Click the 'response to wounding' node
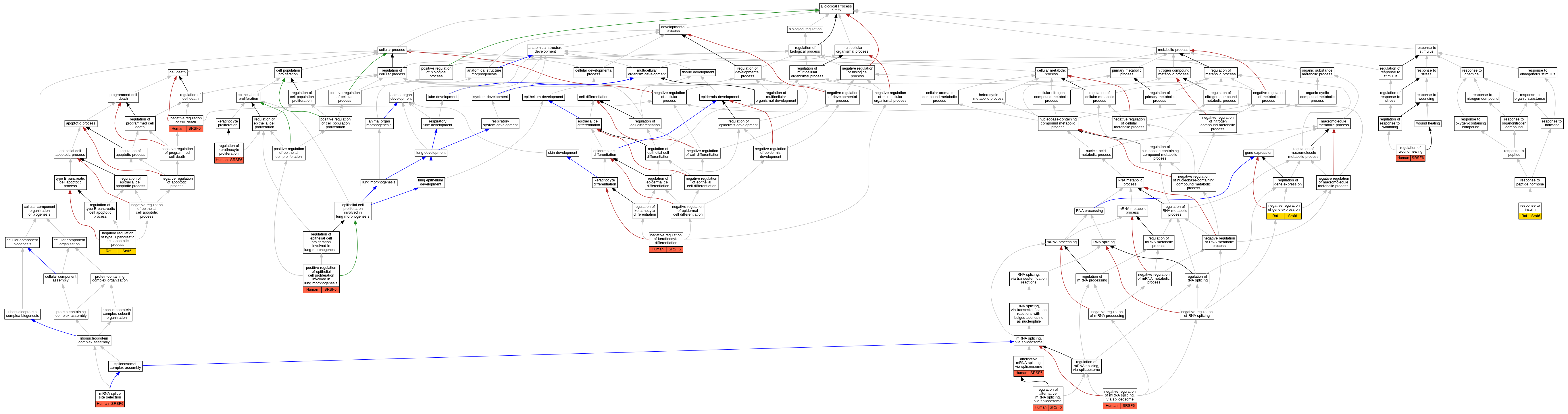 pos(1426,97)
